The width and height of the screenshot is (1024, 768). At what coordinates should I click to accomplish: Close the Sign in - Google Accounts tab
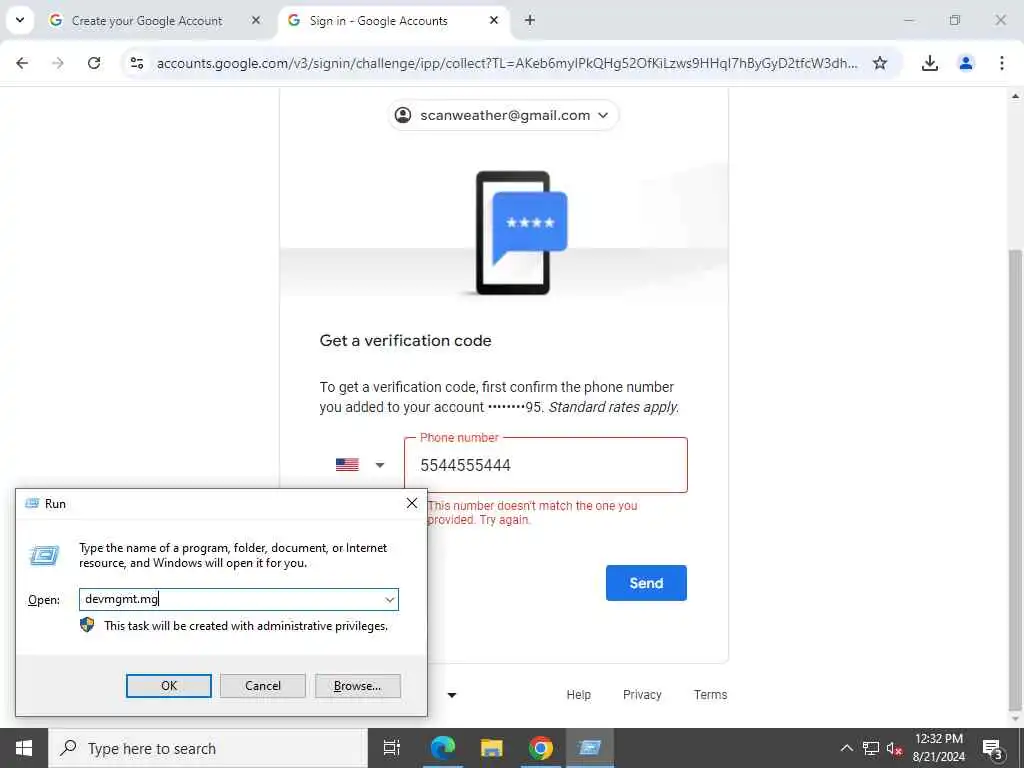[494, 20]
